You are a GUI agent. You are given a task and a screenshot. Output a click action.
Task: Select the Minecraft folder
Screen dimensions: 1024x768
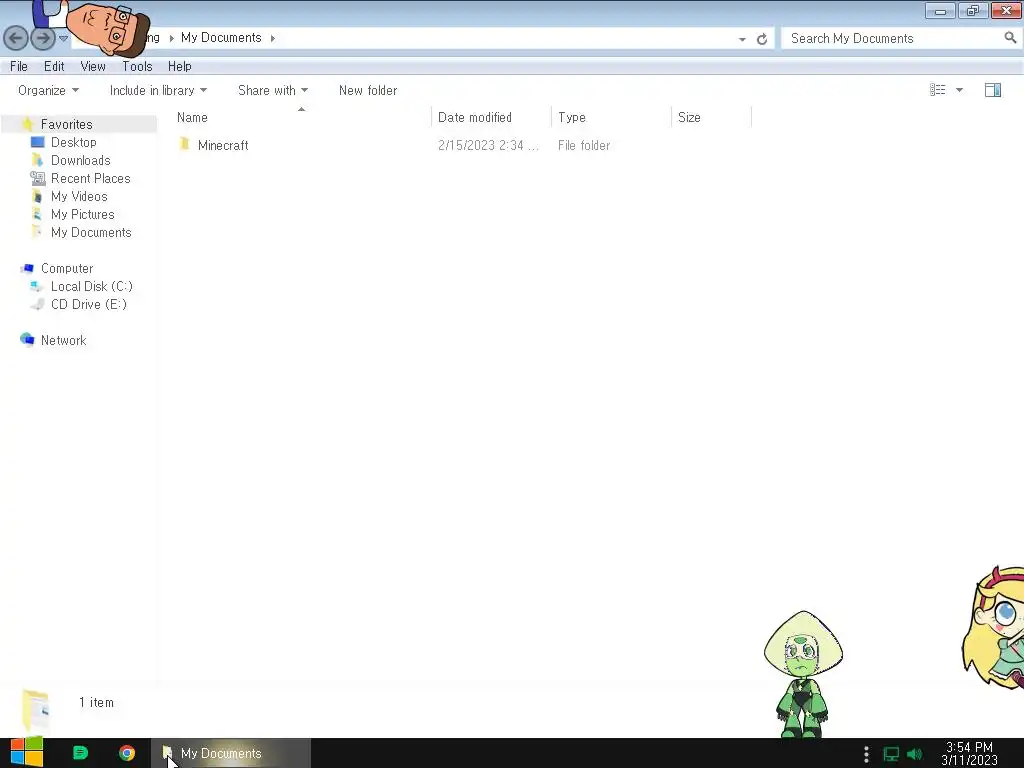coord(223,145)
